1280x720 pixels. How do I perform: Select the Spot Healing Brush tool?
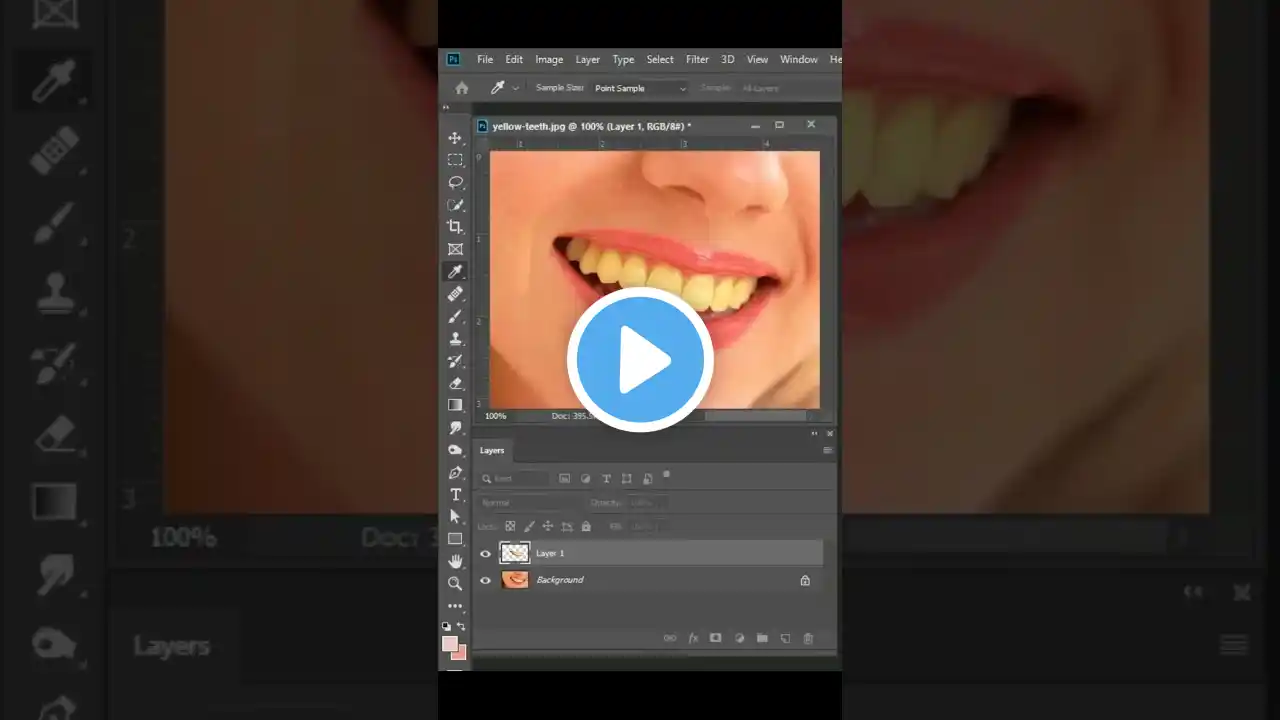(455, 294)
